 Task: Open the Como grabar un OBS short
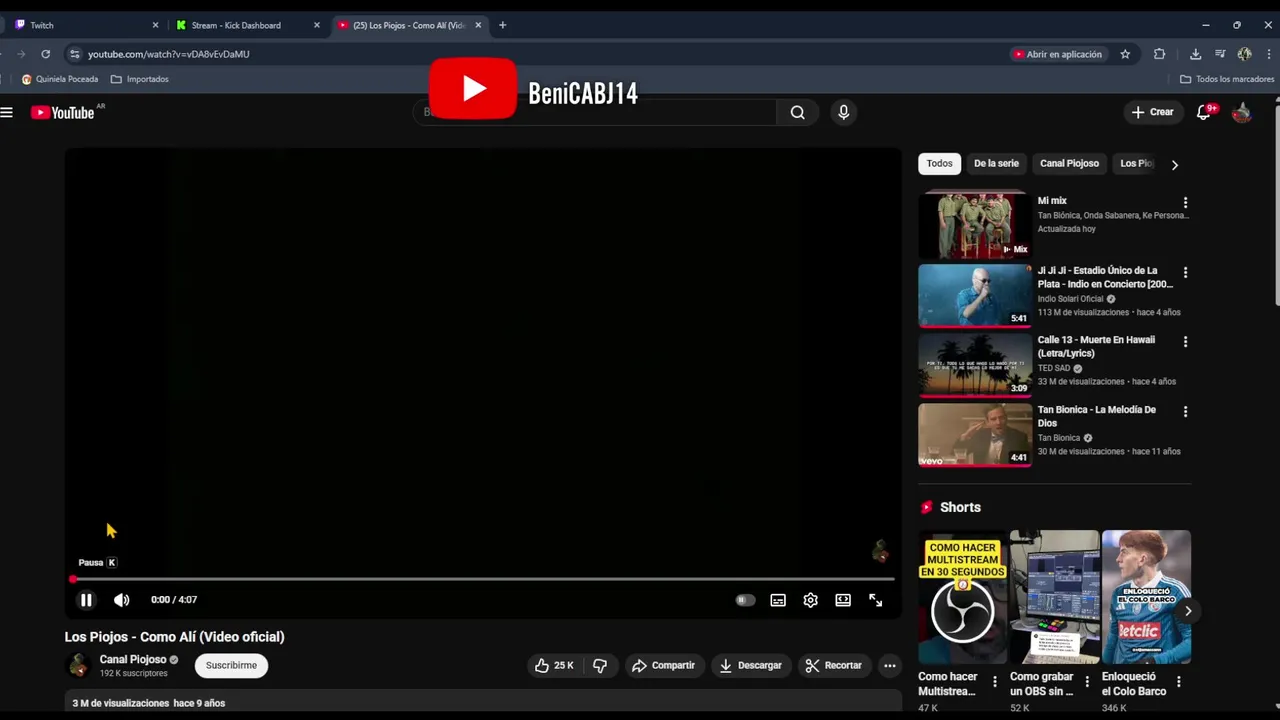click(1054, 597)
